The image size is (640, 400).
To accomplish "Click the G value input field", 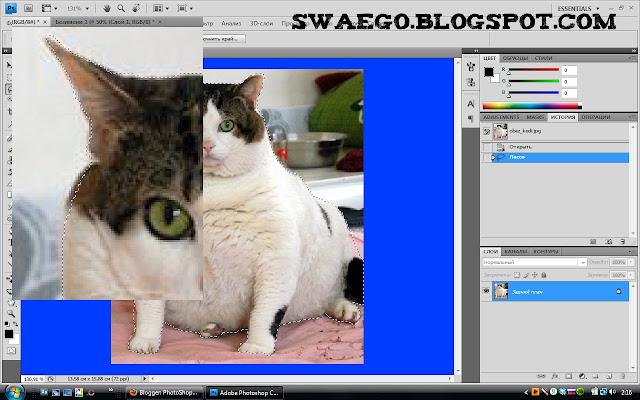I will (569, 82).
